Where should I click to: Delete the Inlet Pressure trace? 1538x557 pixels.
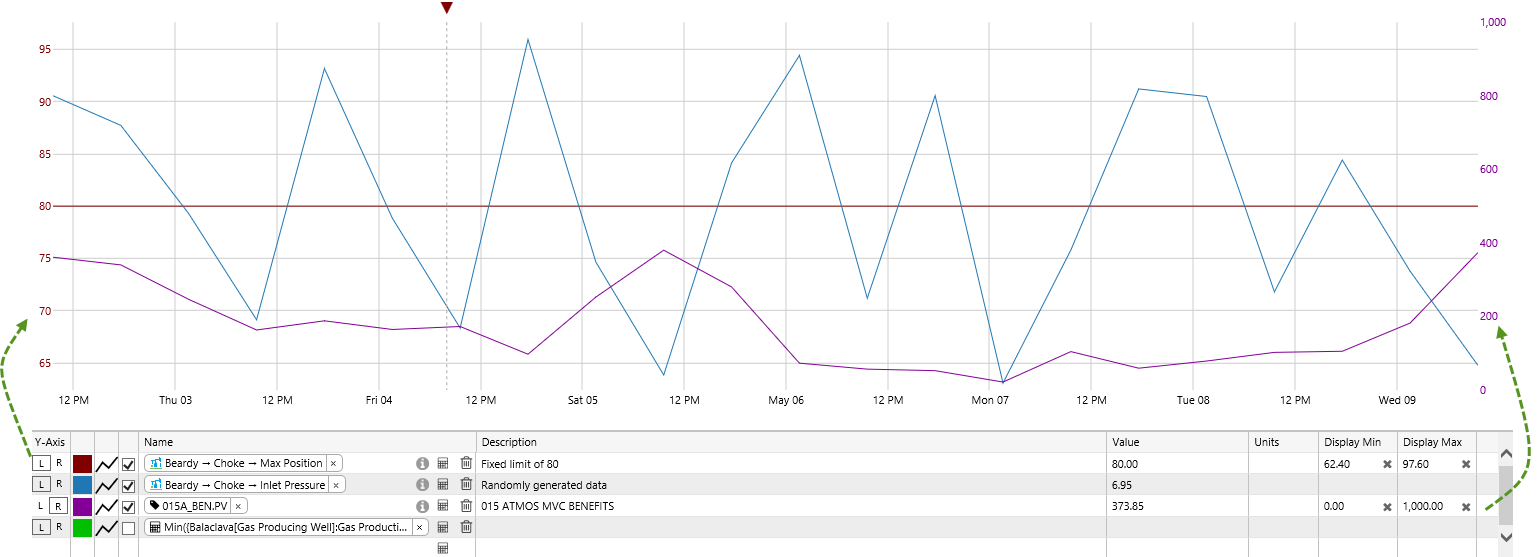point(466,485)
